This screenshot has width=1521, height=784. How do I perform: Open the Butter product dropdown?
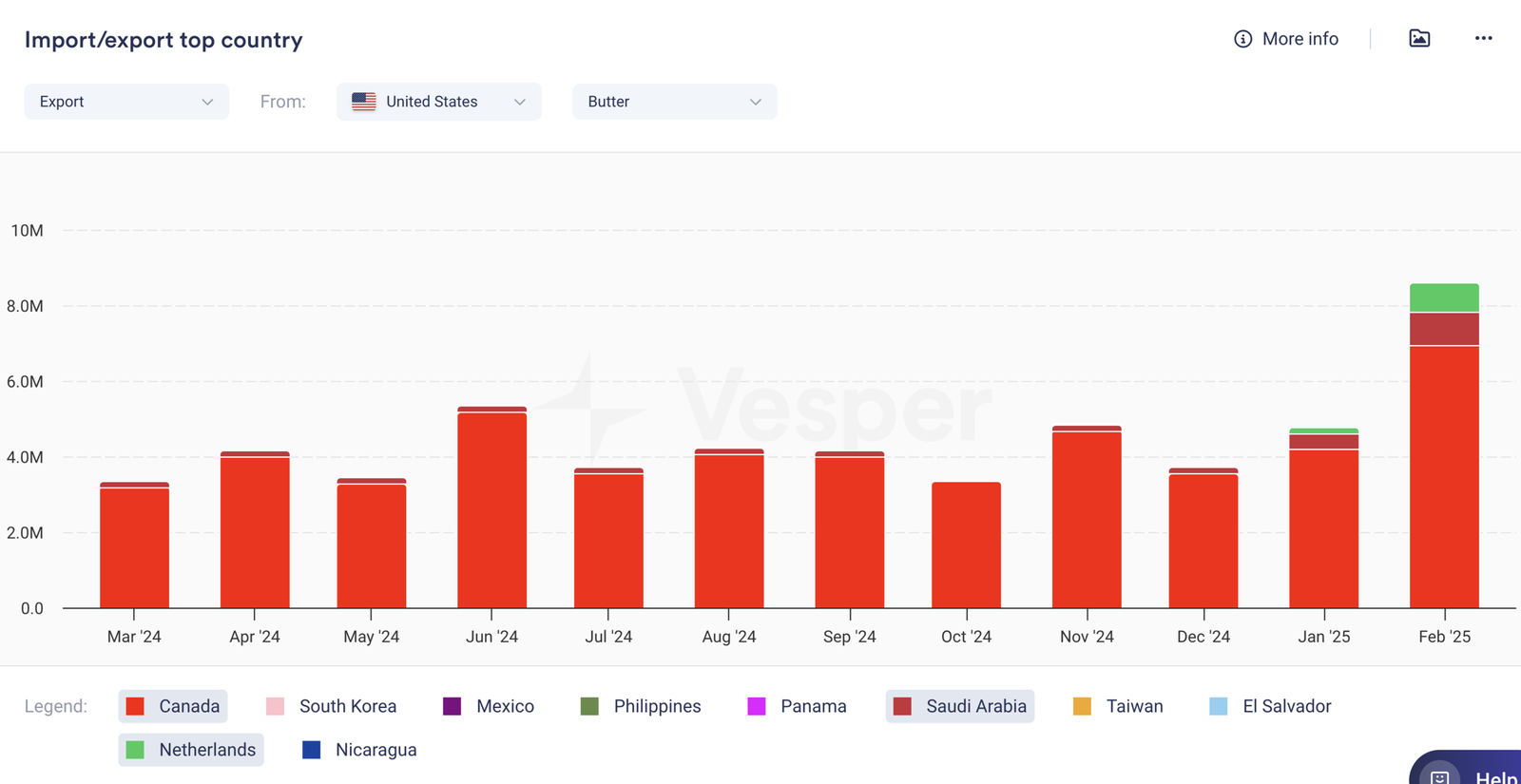[674, 102]
